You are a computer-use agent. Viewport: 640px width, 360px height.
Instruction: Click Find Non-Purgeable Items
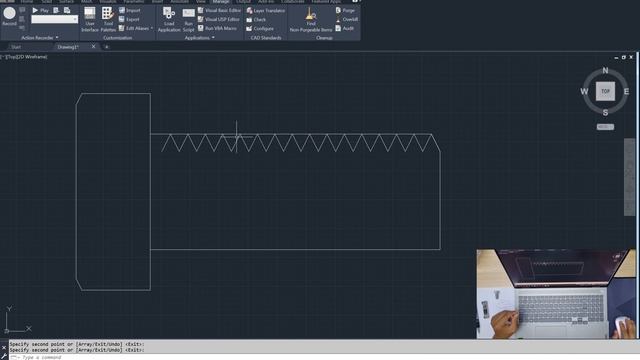click(311, 20)
